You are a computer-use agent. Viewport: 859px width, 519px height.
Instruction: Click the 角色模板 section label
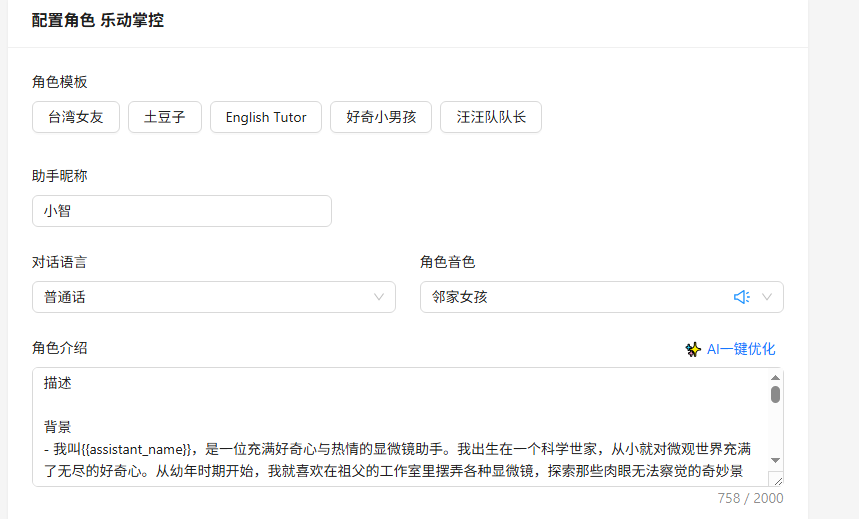coord(60,82)
